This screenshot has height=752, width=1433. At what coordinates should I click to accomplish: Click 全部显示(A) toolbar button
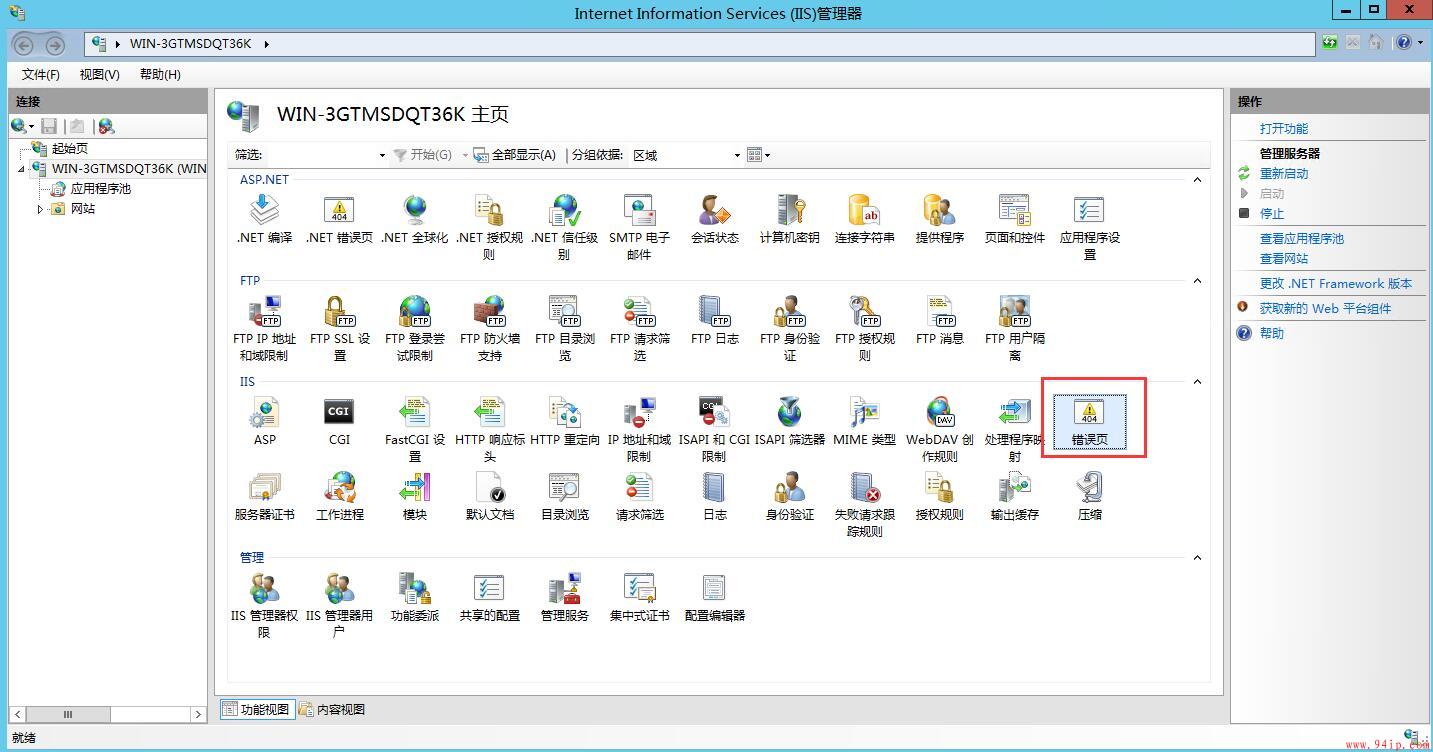[x=515, y=155]
